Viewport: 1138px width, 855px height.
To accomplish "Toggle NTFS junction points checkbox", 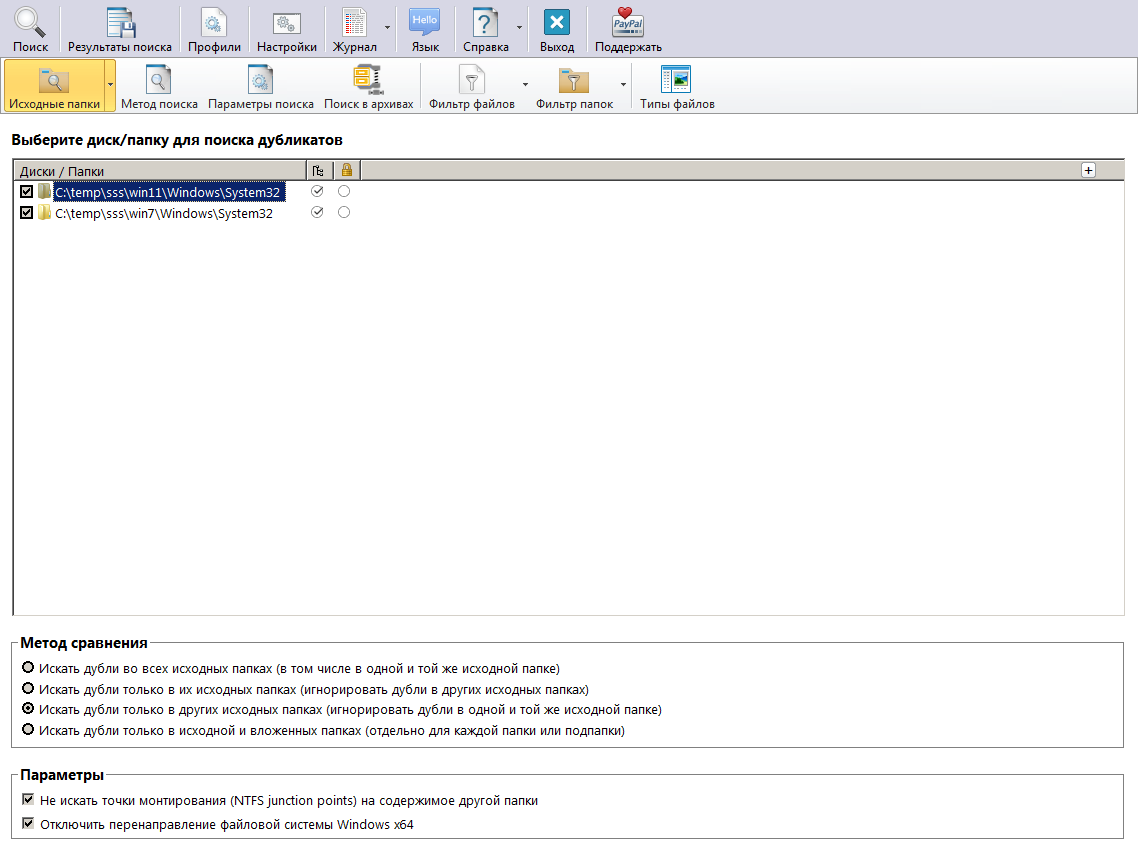I will click(x=28, y=800).
